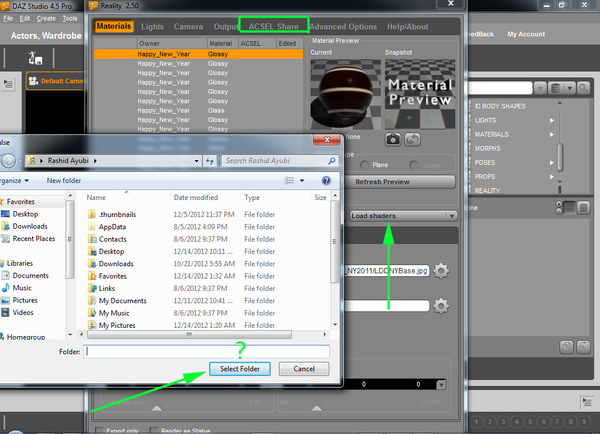
Task: Select the Glass material row for Happy_New_Year
Action: tap(198, 110)
